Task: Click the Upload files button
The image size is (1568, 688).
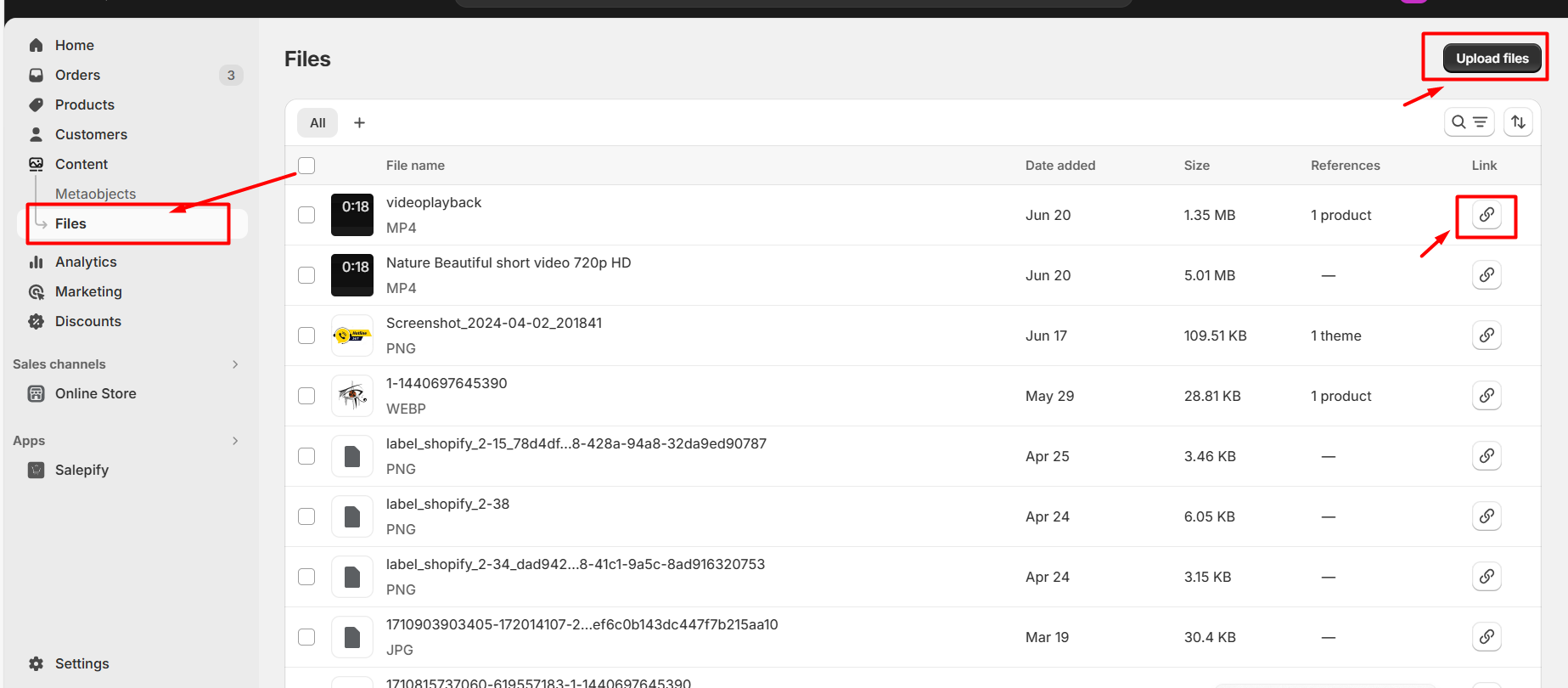Action: pos(1492,59)
